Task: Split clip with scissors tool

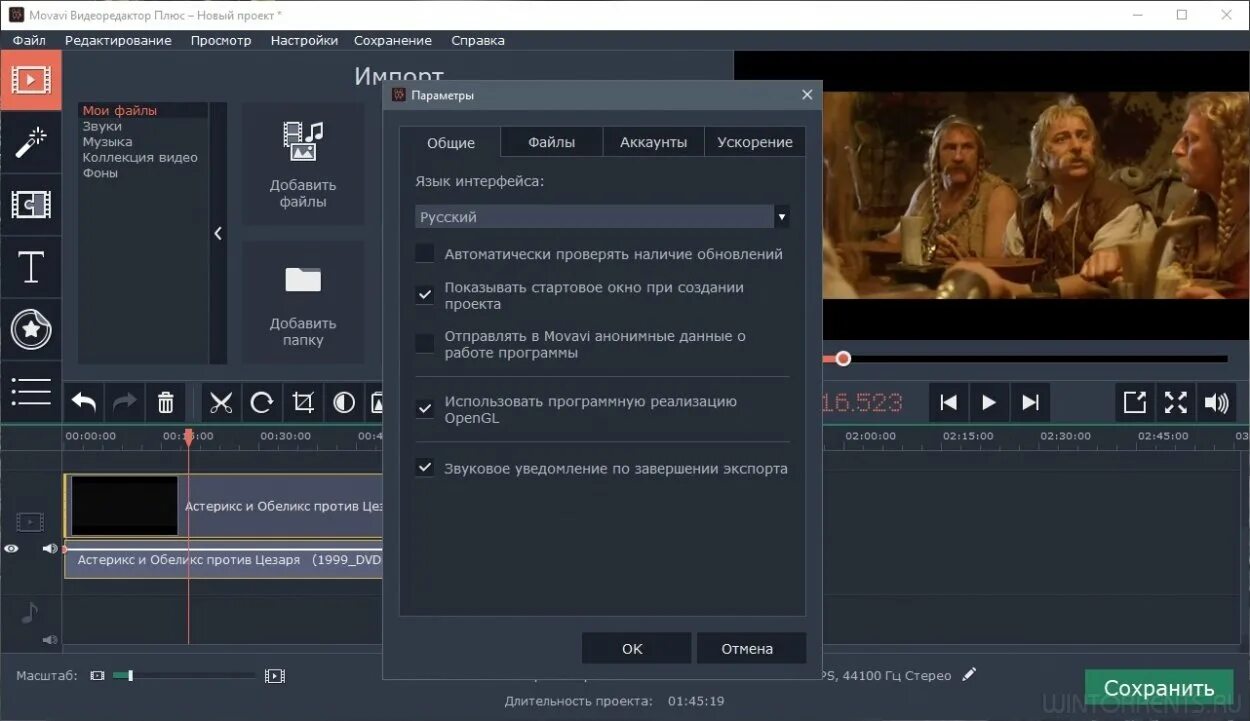Action: 221,403
